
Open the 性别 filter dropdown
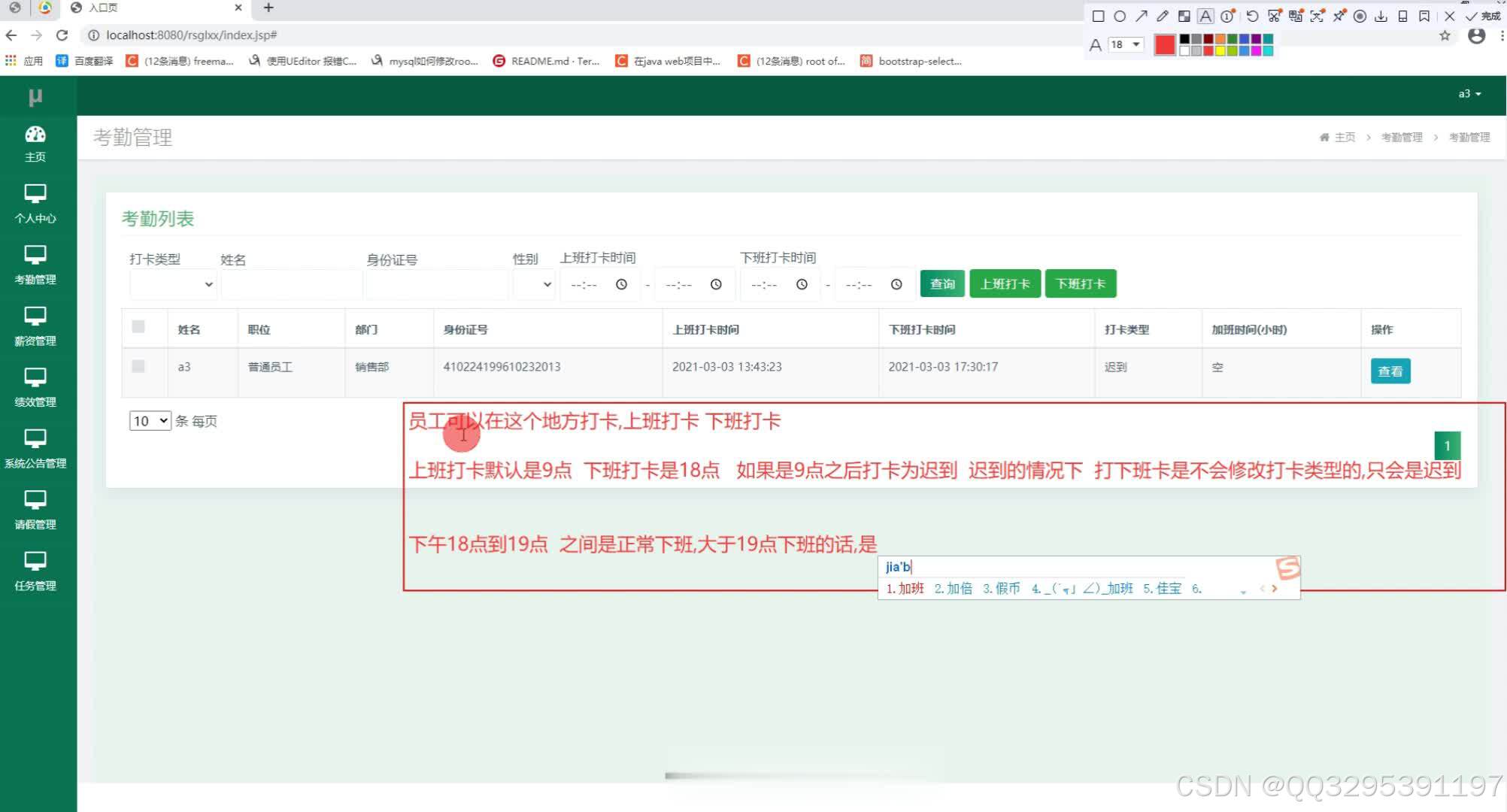point(533,284)
